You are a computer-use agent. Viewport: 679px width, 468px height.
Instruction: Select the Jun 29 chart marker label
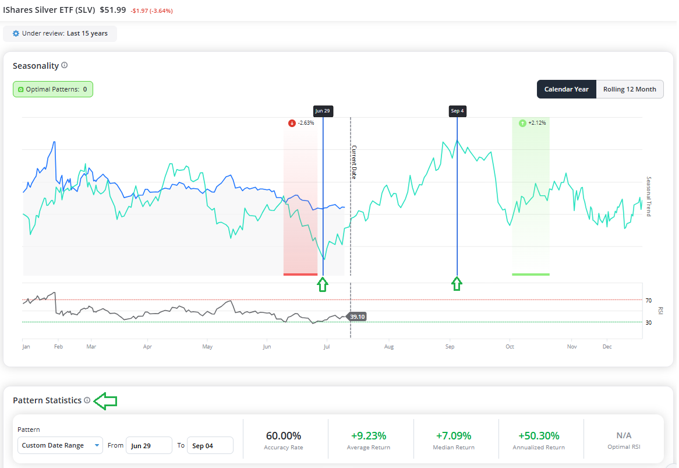(x=323, y=111)
